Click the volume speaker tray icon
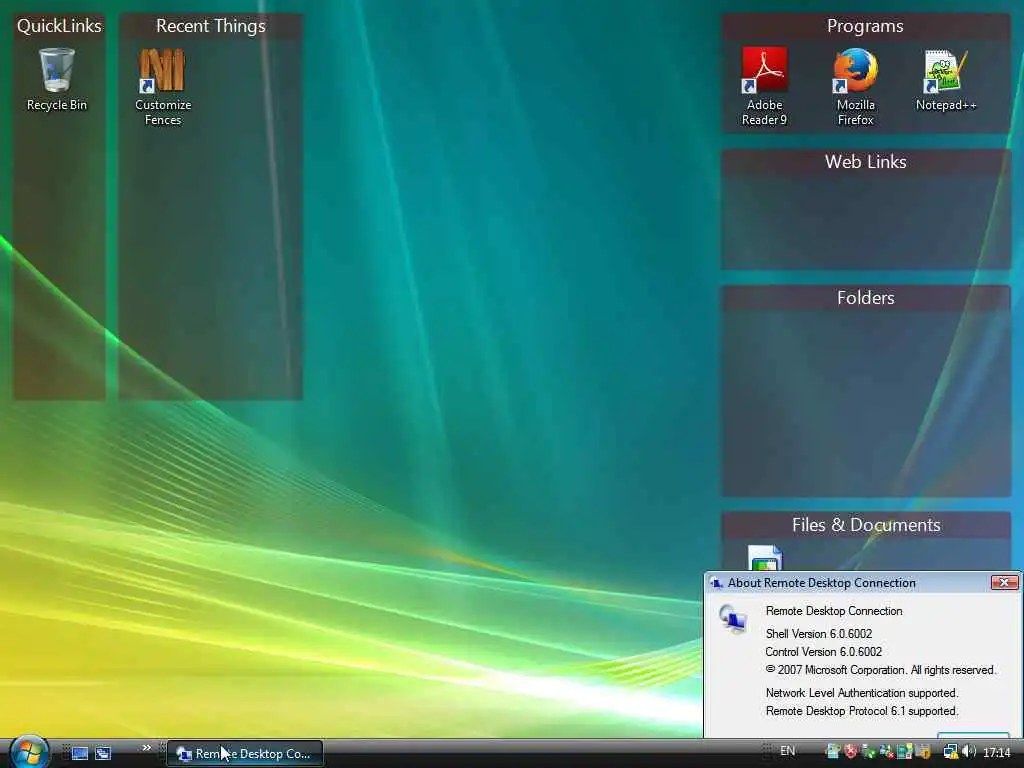 [x=968, y=752]
